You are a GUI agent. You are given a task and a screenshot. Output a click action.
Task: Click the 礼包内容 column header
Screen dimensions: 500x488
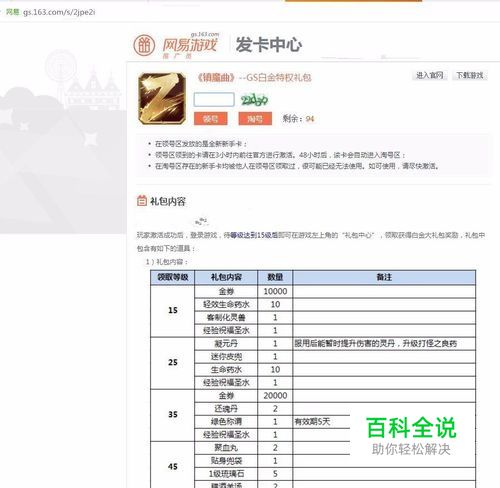coord(226,277)
